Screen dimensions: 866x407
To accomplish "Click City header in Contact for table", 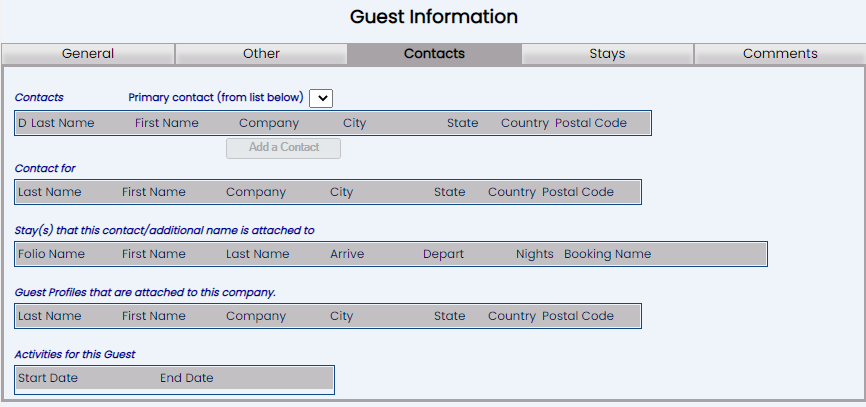I will click(341, 192).
